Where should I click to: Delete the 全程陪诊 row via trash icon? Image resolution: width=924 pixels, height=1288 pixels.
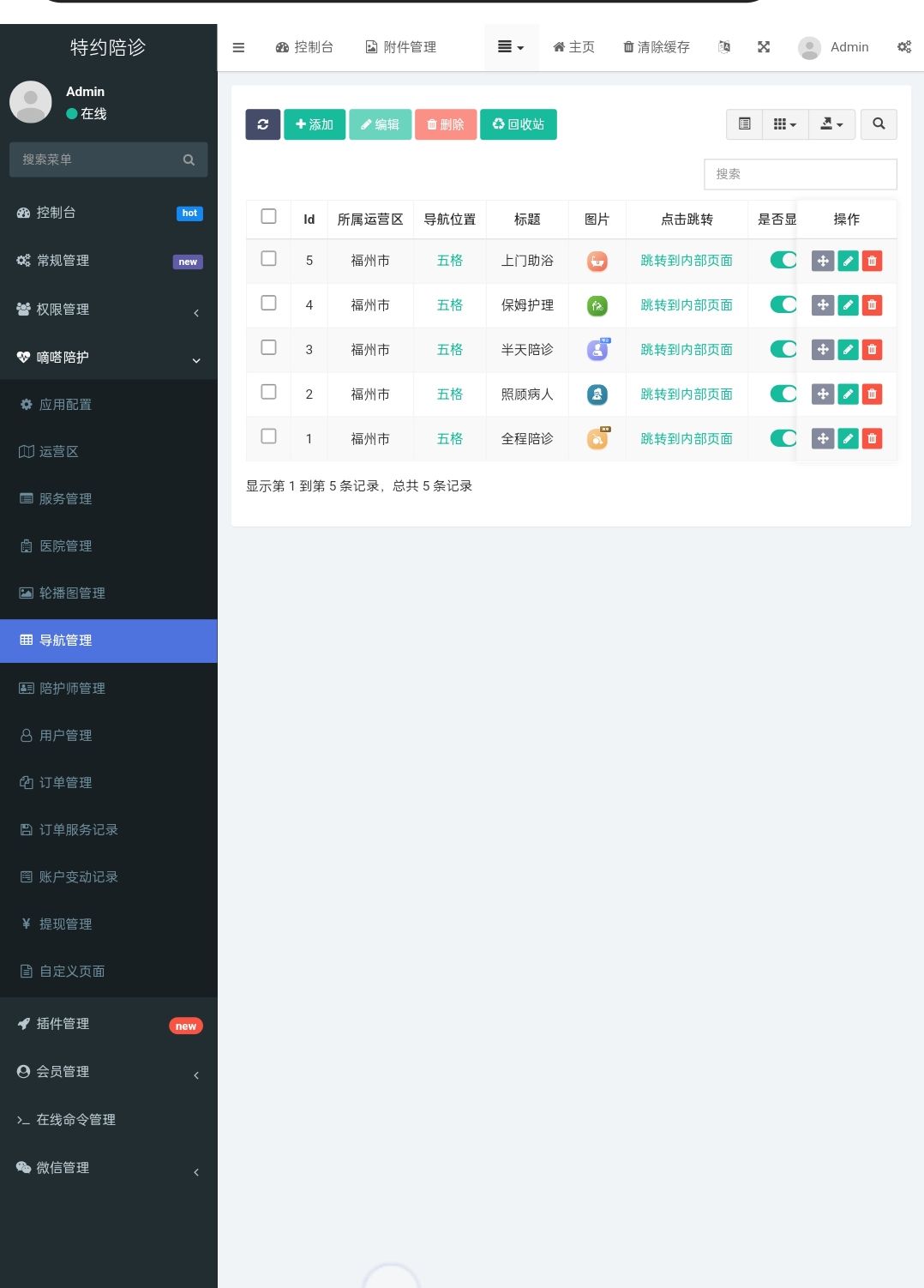pyautogui.click(x=872, y=438)
